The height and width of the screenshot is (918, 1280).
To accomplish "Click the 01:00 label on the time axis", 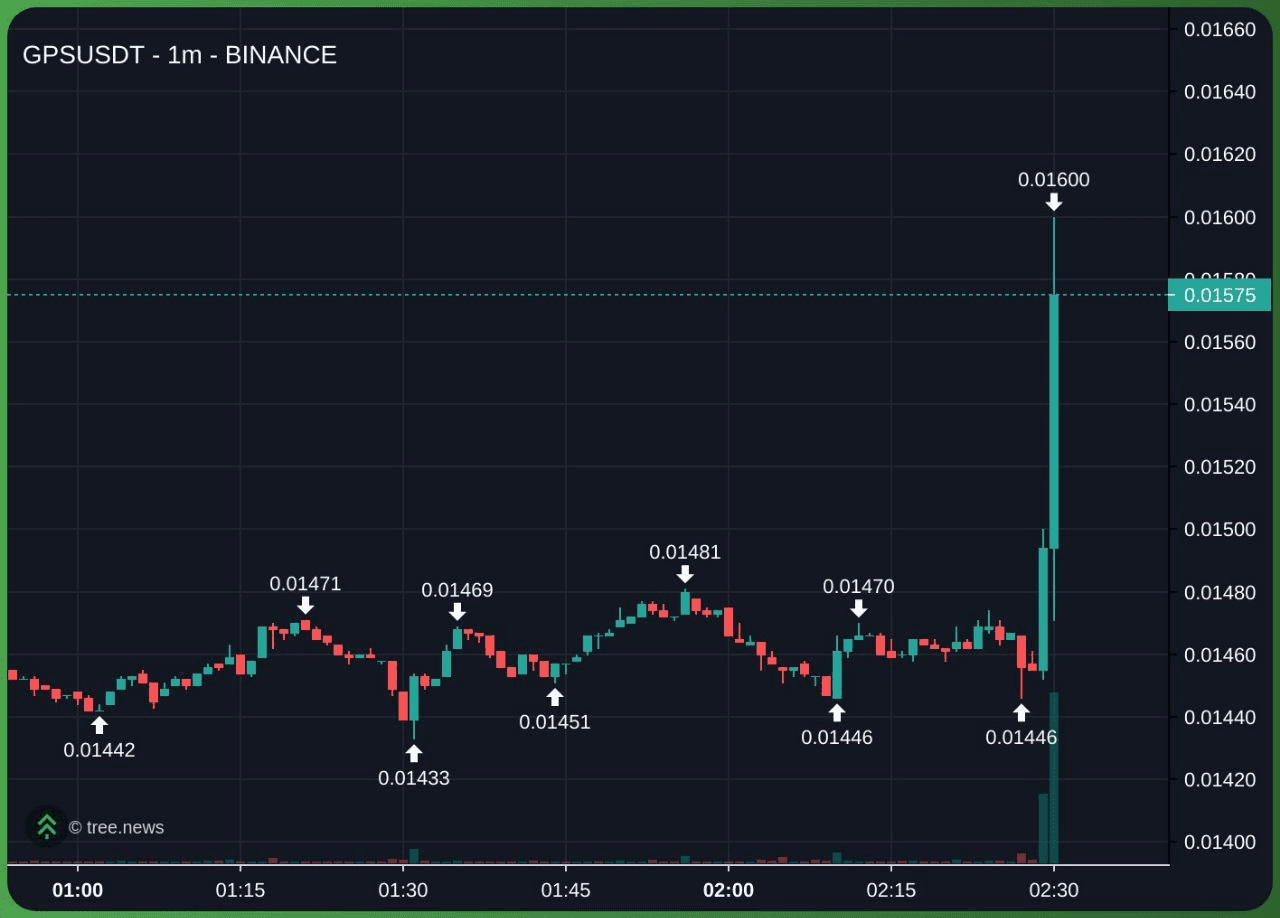I will point(77,890).
